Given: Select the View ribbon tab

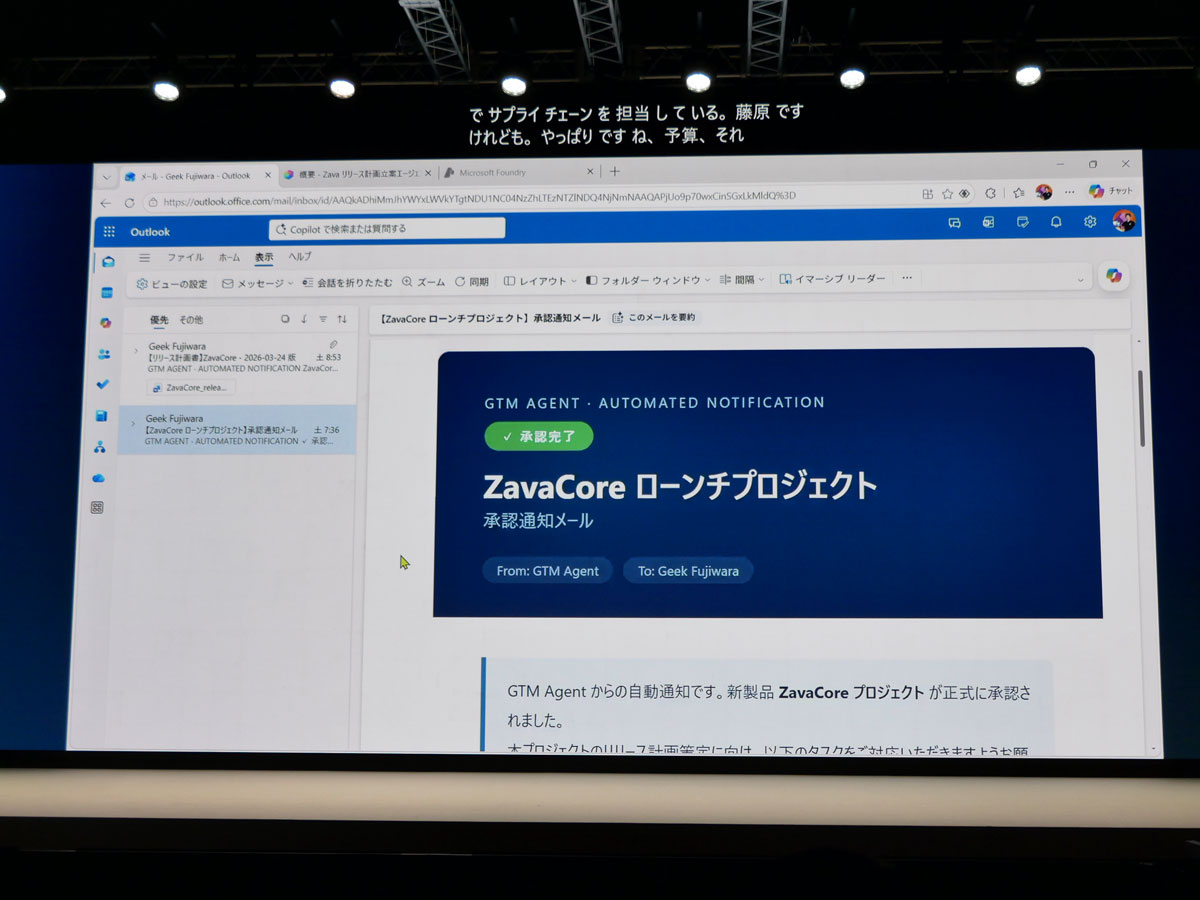Looking at the screenshot, I should pos(264,257).
